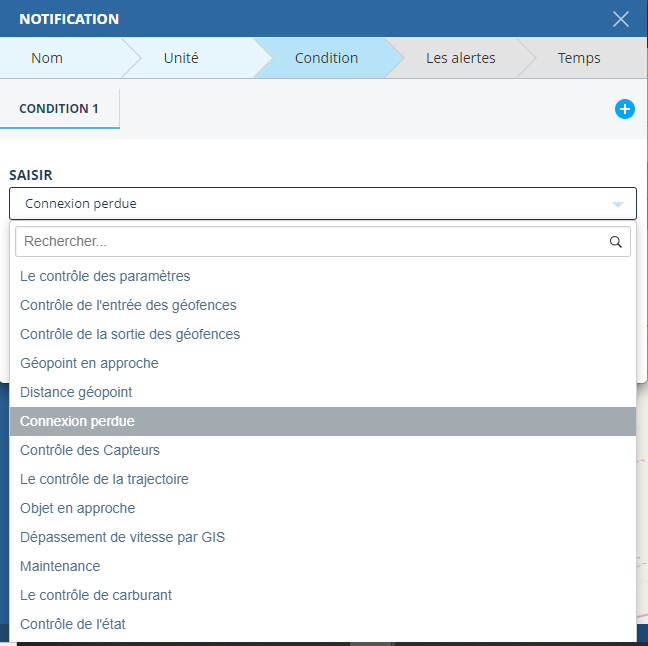Click the blue plus add-condition icon
Image resolution: width=648 pixels, height=646 pixels.
624,109
